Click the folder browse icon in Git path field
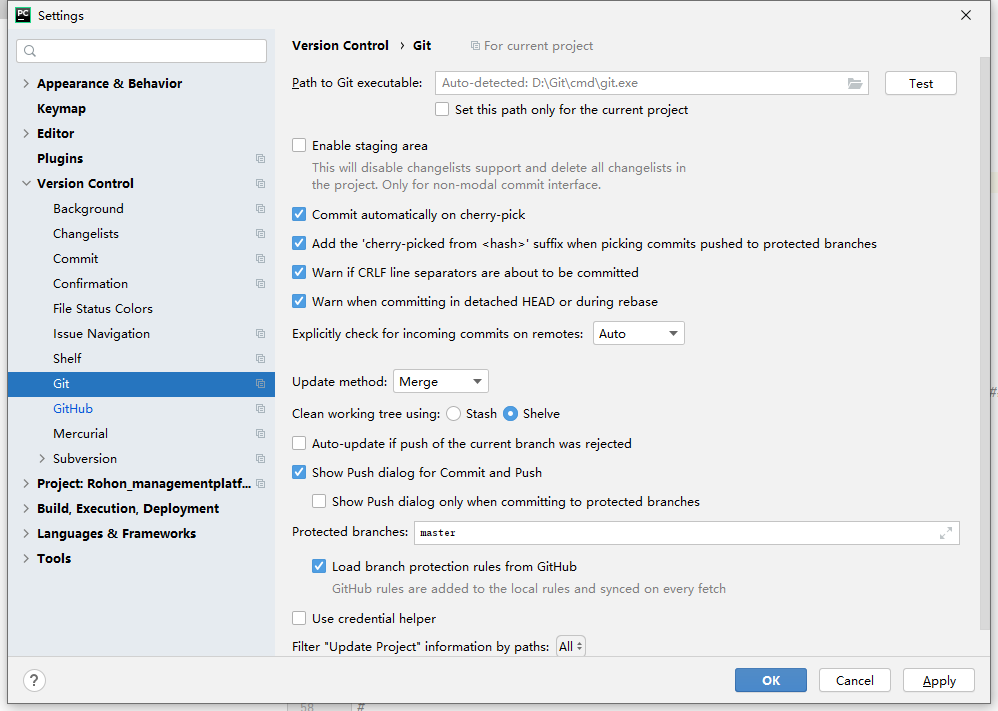Screen dimensions: 998x711 tap(854, 83)
